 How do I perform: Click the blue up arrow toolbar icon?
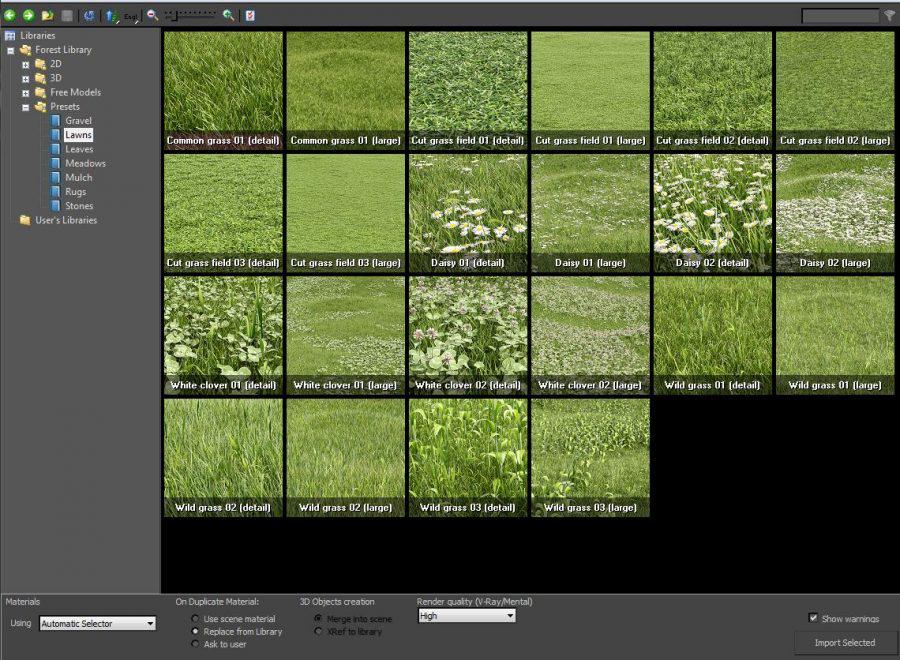(x=110, y=15)
